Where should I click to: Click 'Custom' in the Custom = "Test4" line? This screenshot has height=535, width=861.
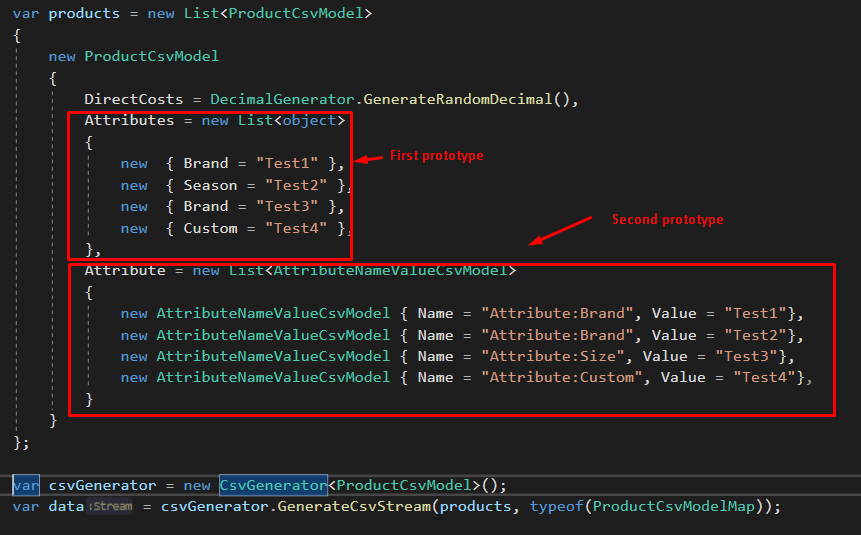click(x=210, y=229)
